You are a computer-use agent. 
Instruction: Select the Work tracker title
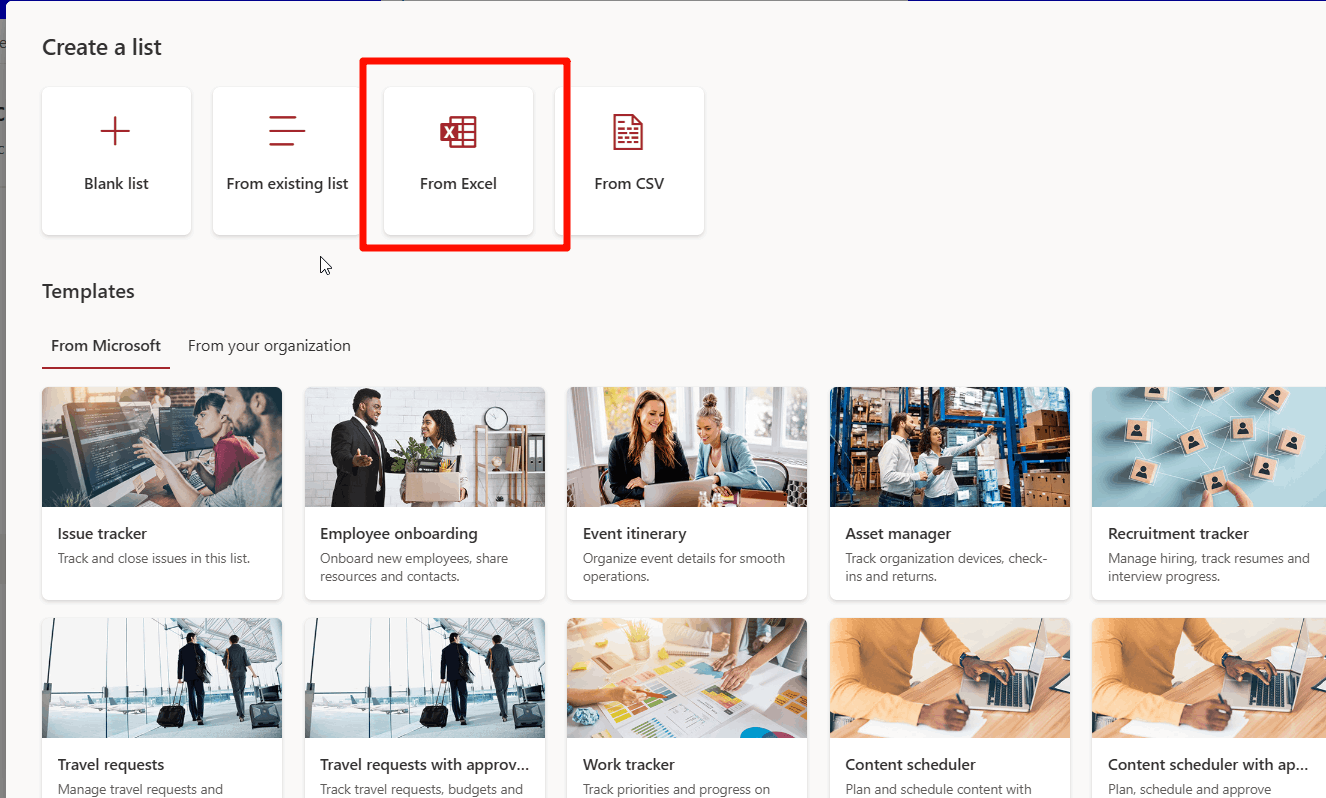point(629,765)
